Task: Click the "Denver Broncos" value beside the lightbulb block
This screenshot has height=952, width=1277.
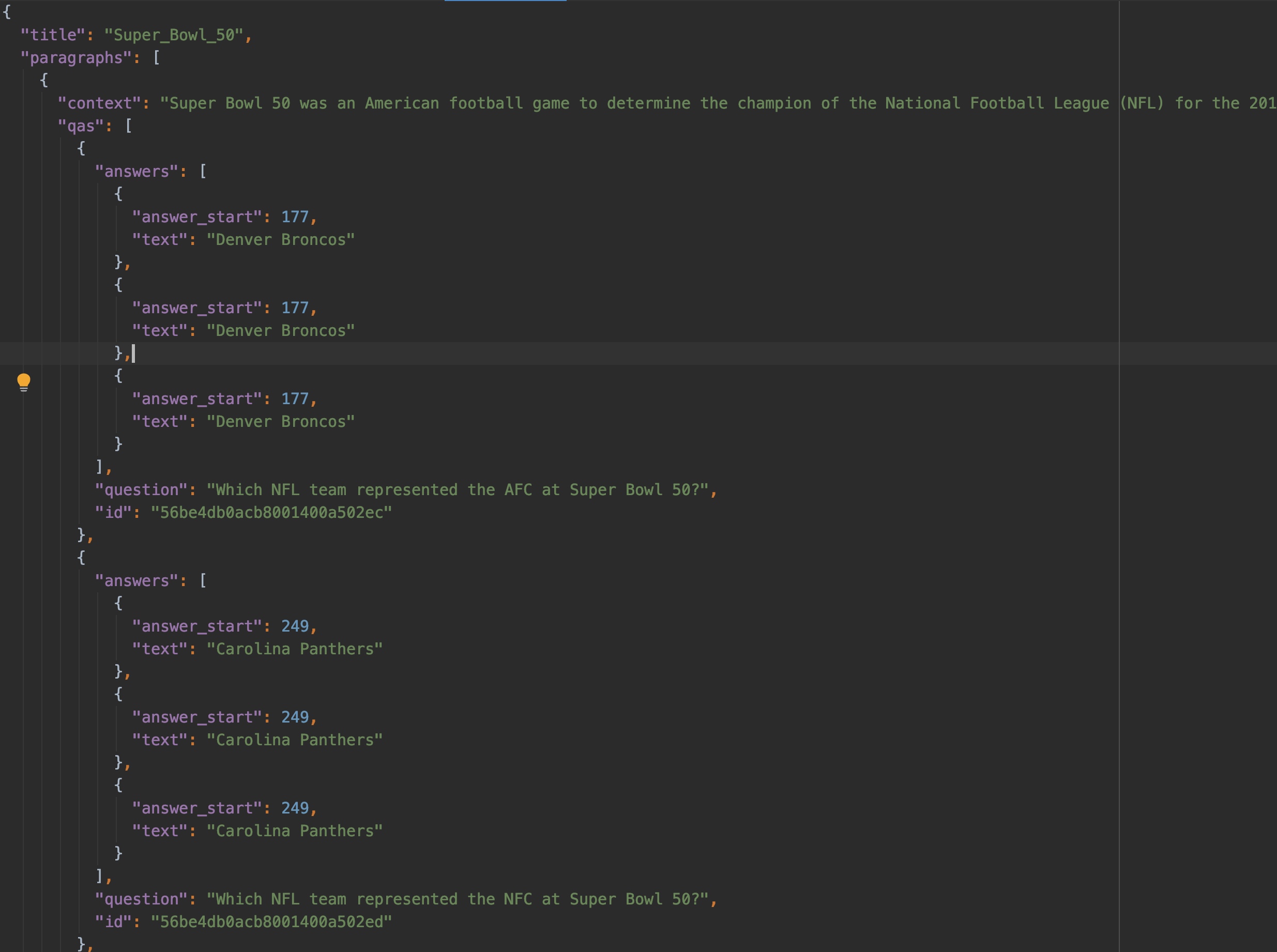Action: pyautogui.click(x=281, y=421)
